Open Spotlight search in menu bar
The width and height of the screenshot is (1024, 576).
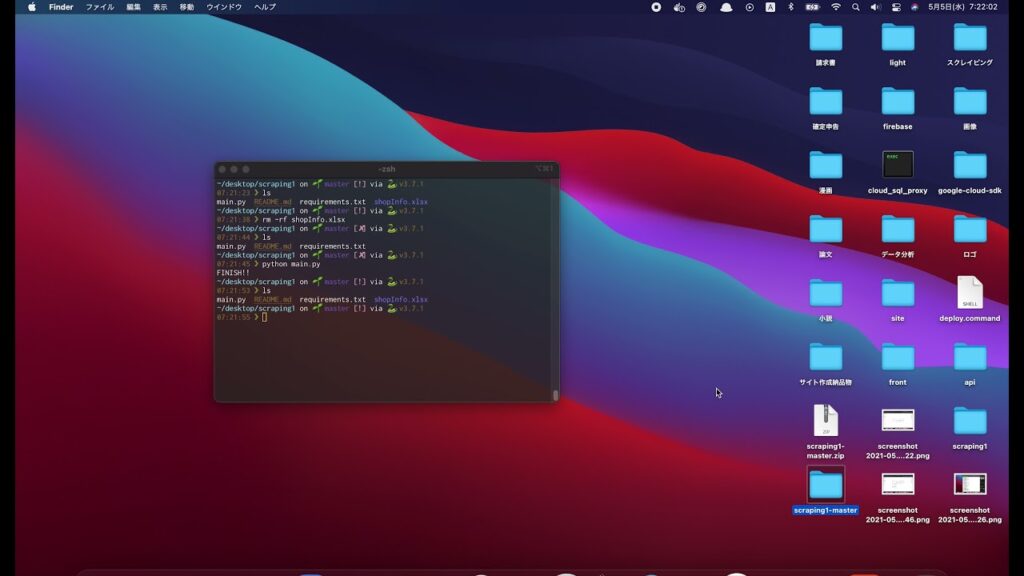(x=855, y=7)
